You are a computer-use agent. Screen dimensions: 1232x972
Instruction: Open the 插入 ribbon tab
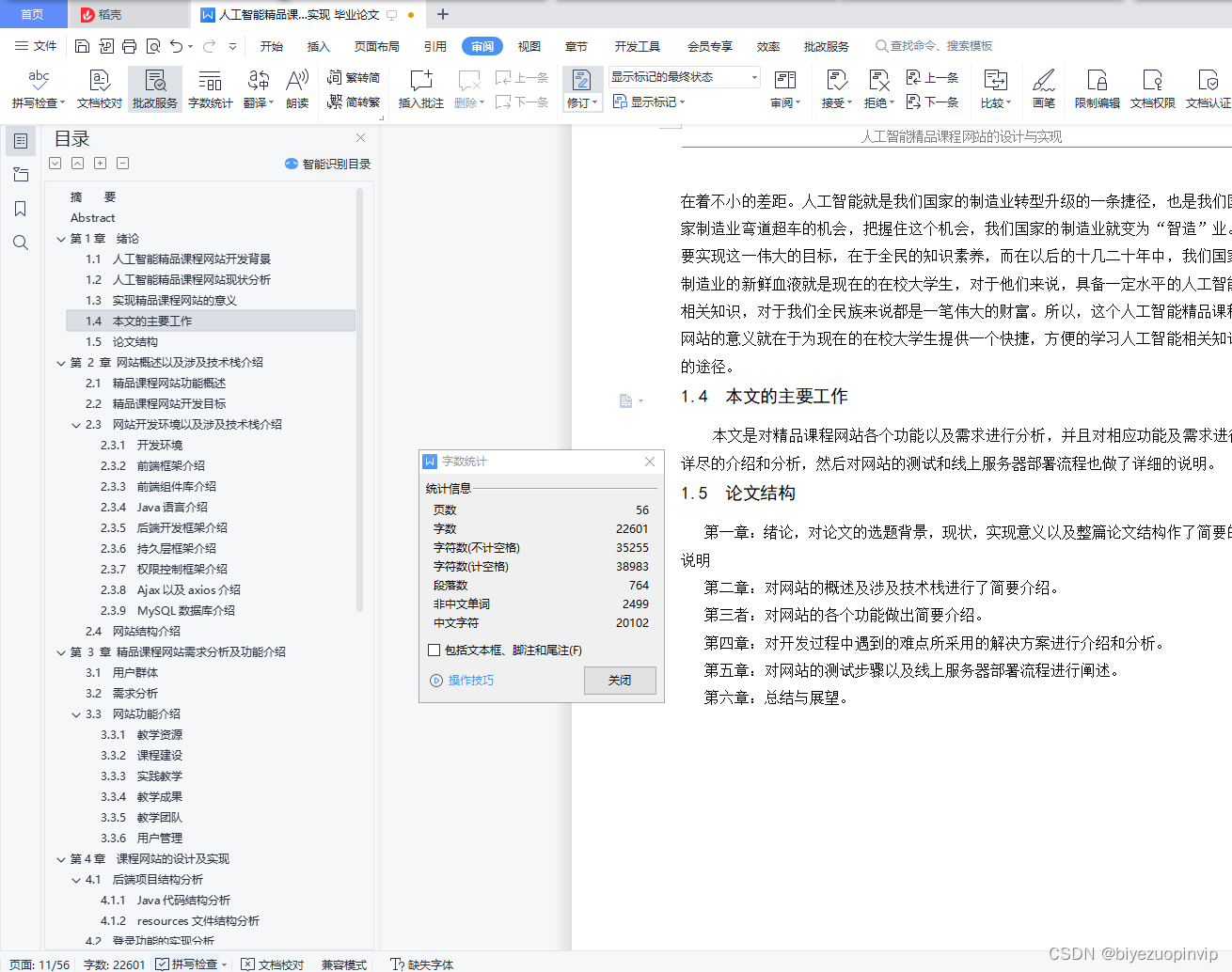319,46
